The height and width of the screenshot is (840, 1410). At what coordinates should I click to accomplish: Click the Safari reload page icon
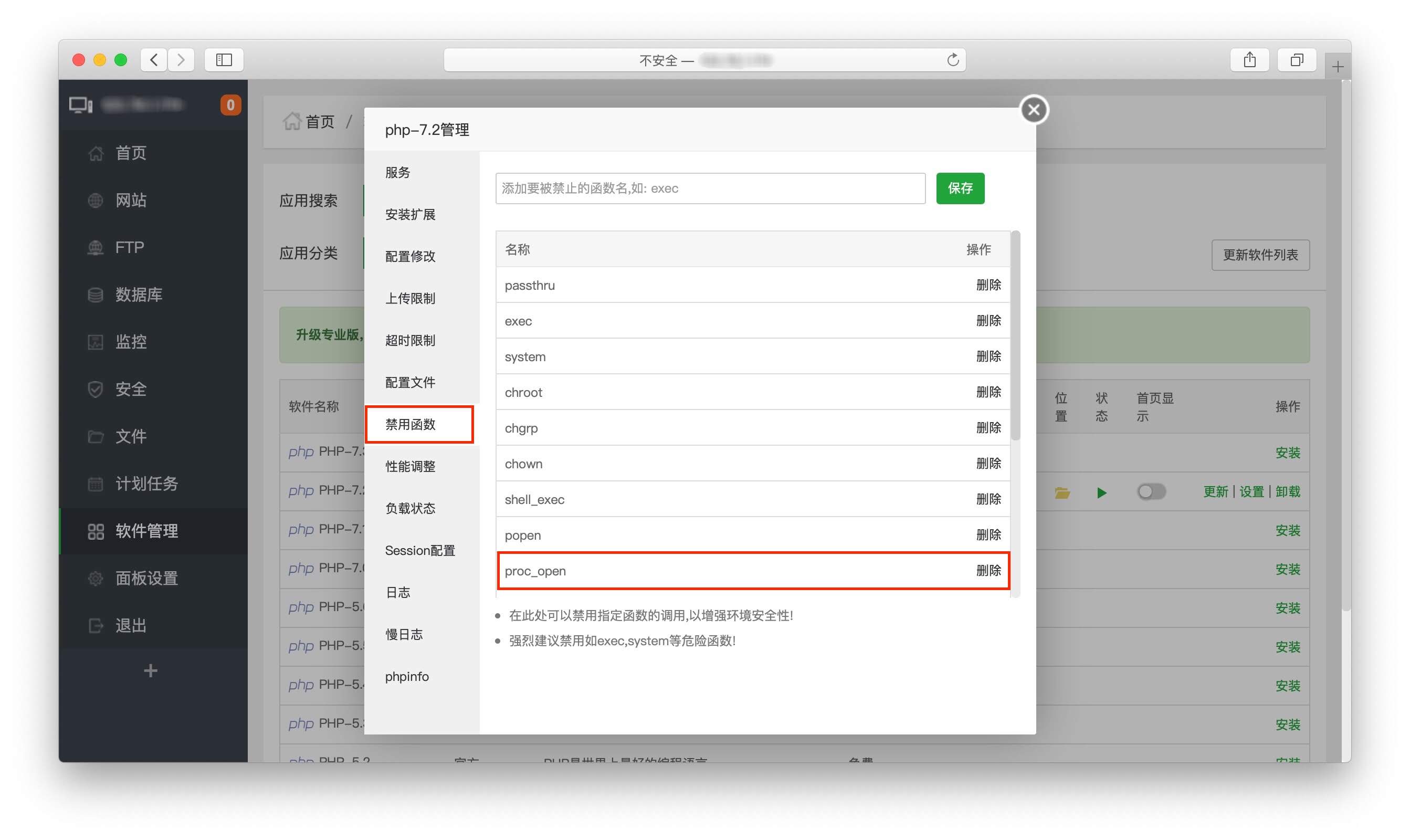coord(952,60)
